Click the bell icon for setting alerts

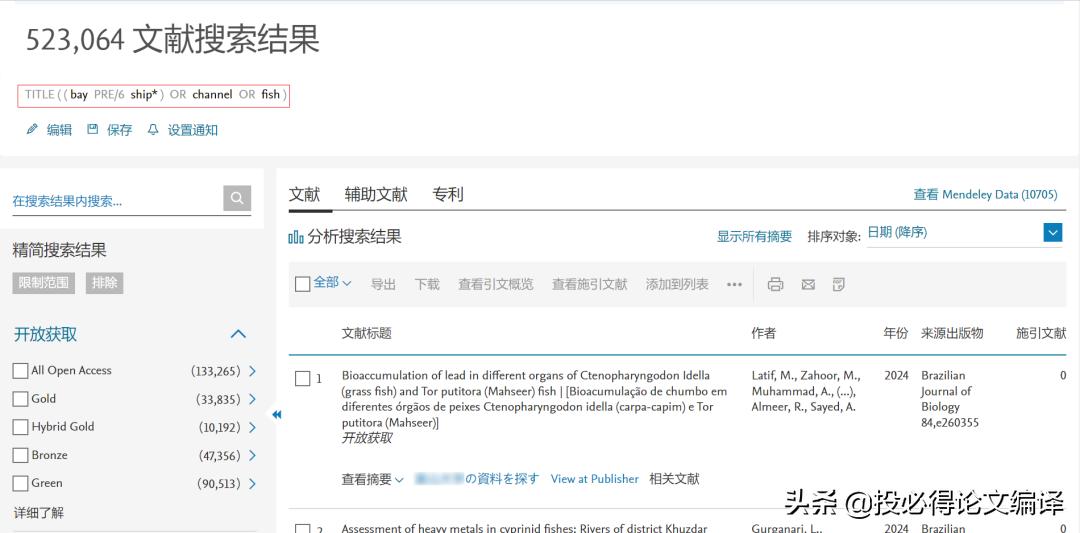(153, 129)
